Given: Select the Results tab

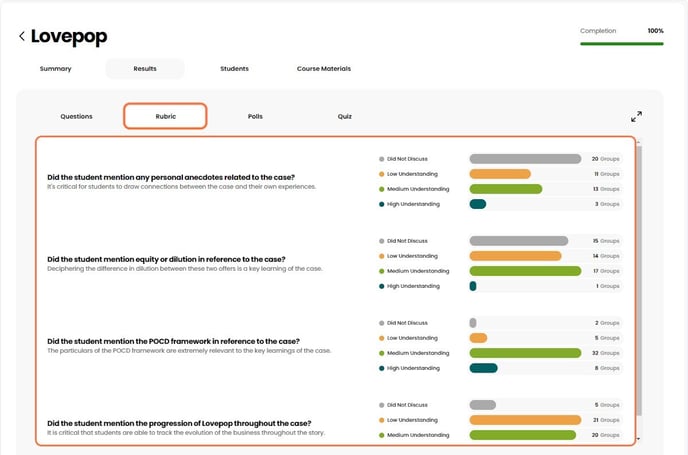Looking at the screenshot, I should (145, 69).
